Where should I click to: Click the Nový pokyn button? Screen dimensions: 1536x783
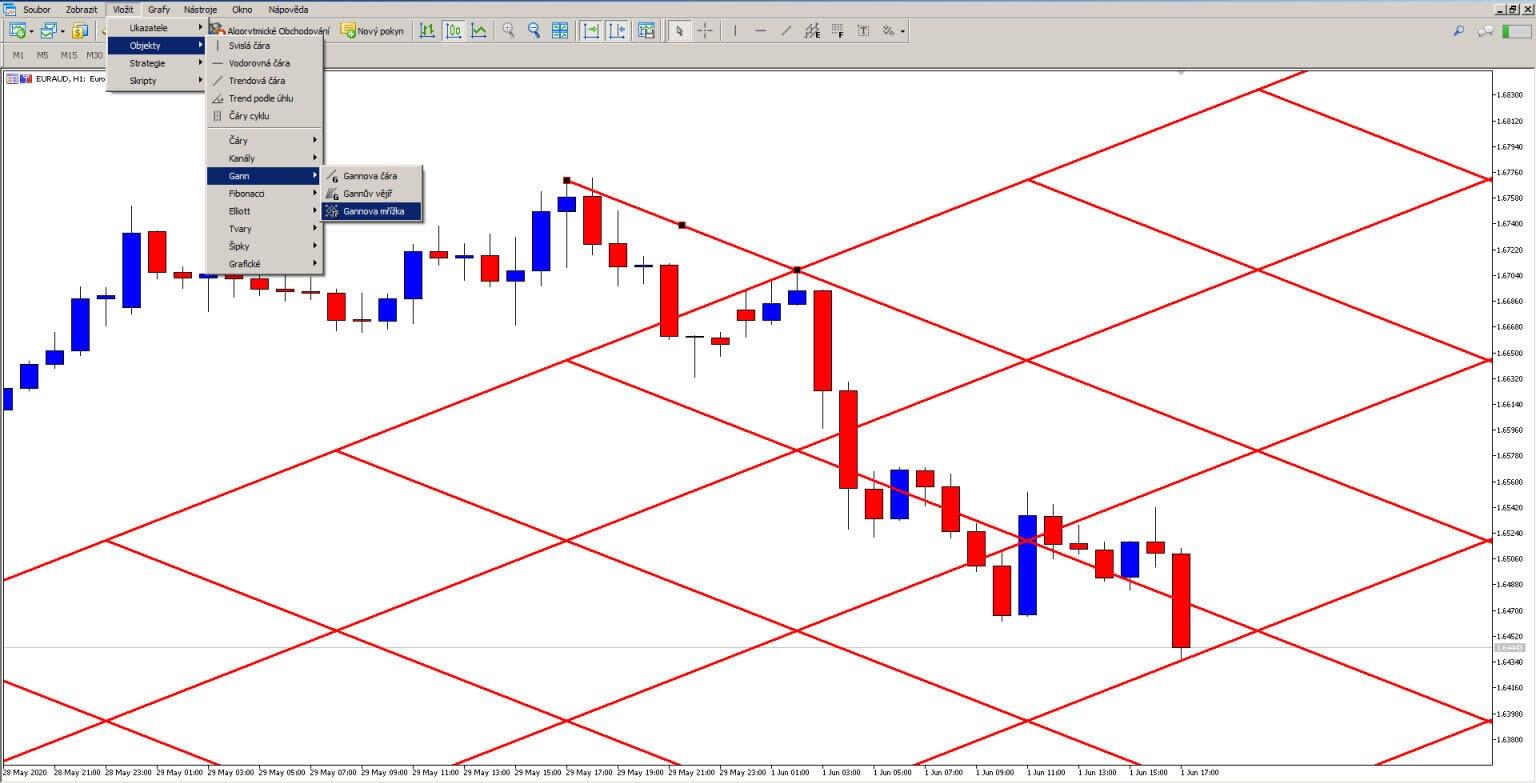[x=372, y=31]
